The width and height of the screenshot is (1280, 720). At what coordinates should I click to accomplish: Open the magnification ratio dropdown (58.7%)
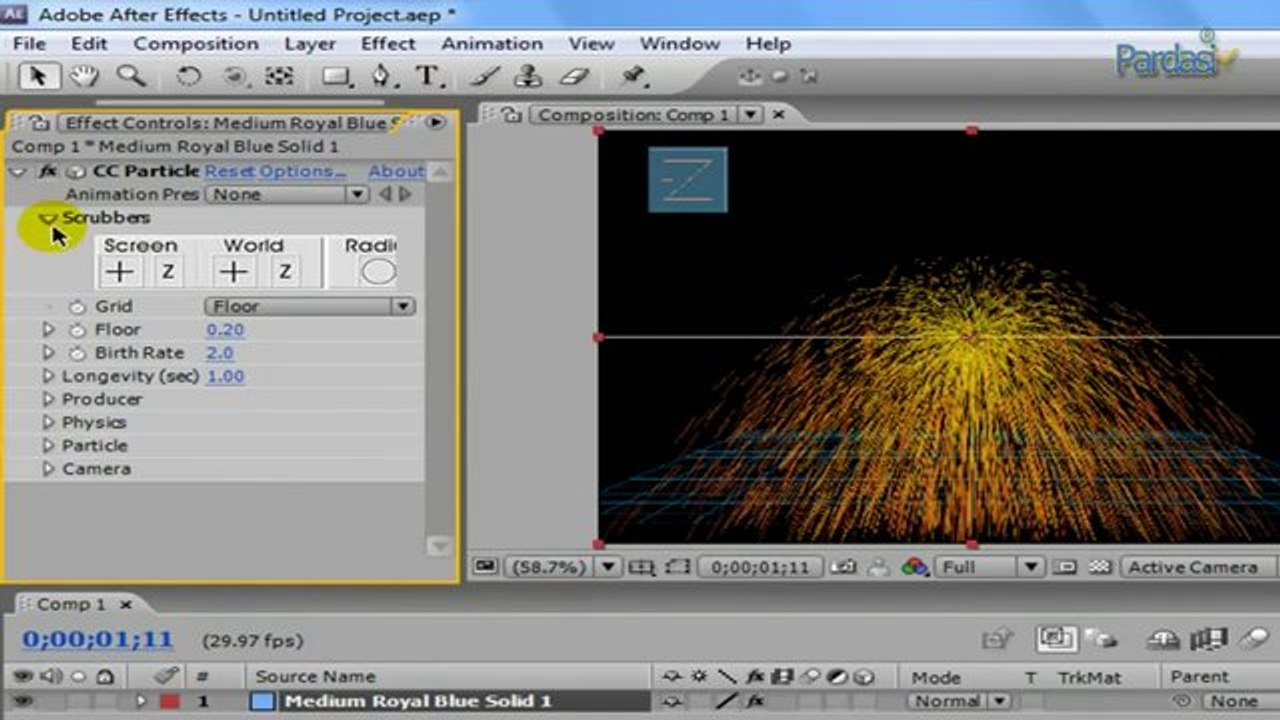564,567
